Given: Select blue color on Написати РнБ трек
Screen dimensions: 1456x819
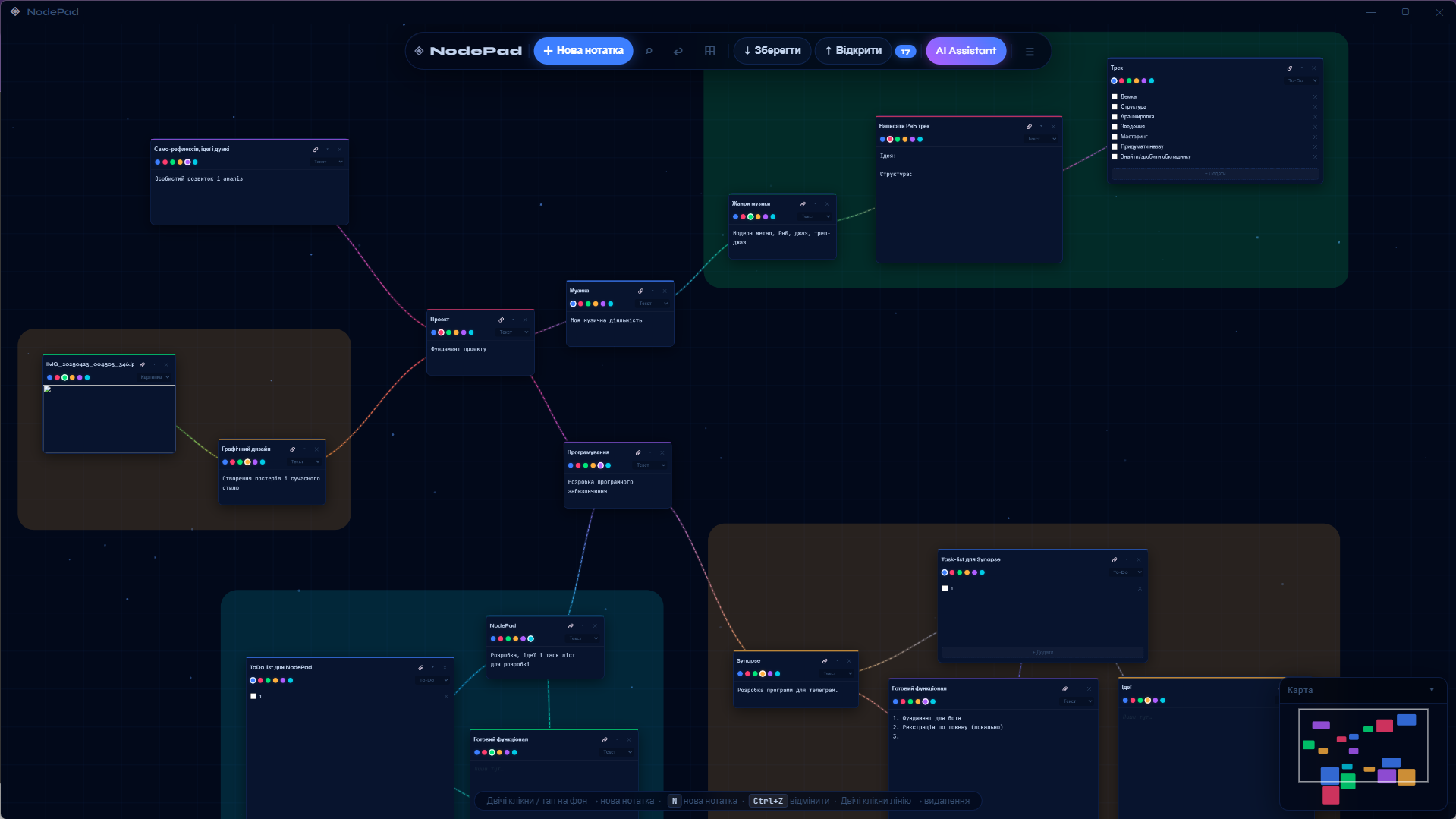Looking at the screenshot, I should coord(882,140).
